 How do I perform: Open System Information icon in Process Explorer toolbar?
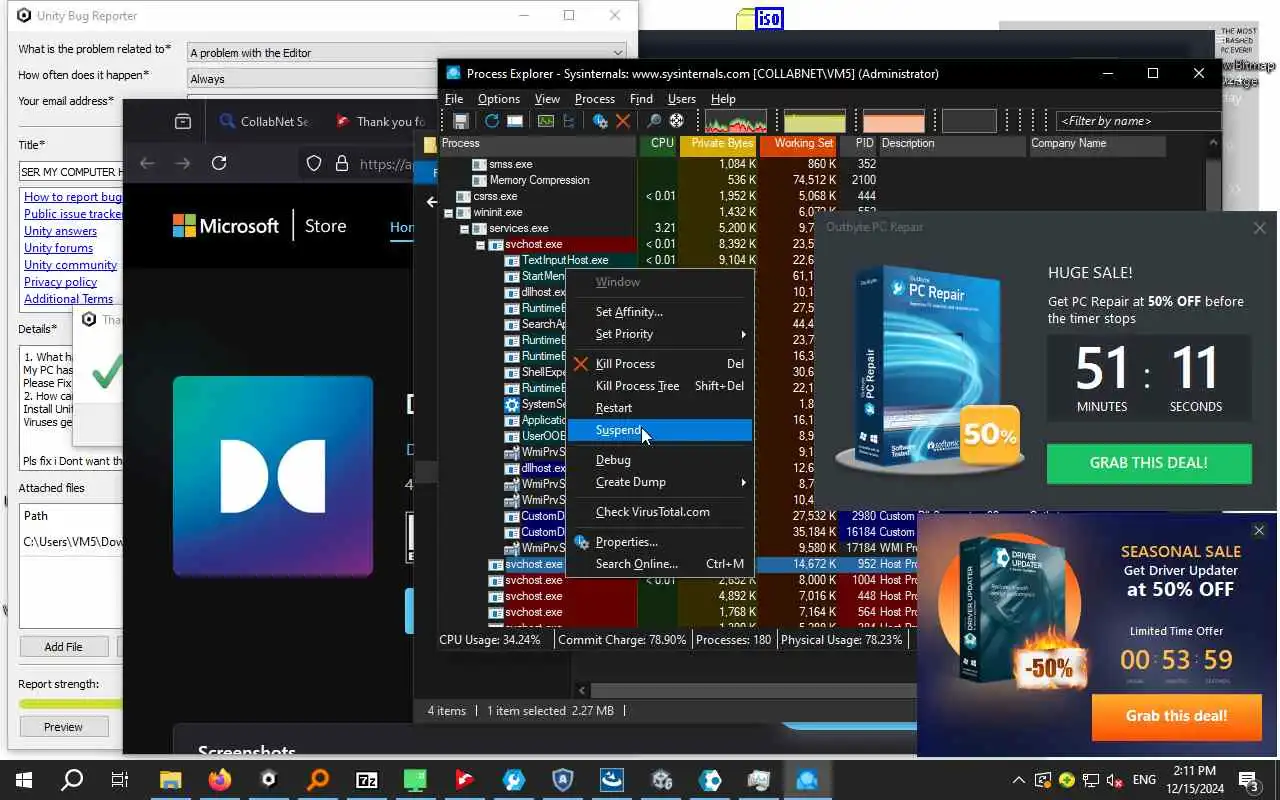coord(545,121)
